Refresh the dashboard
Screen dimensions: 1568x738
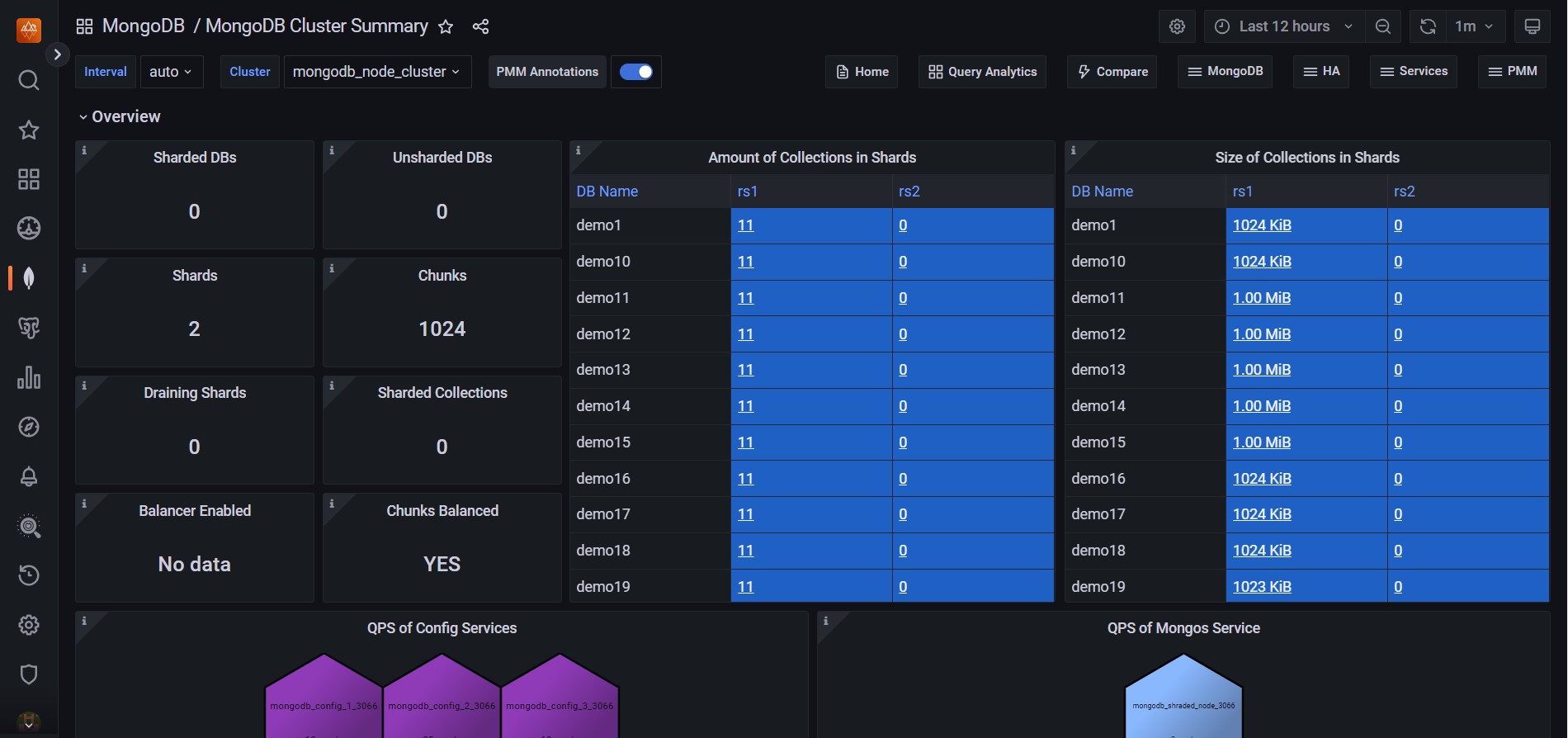1428,26
